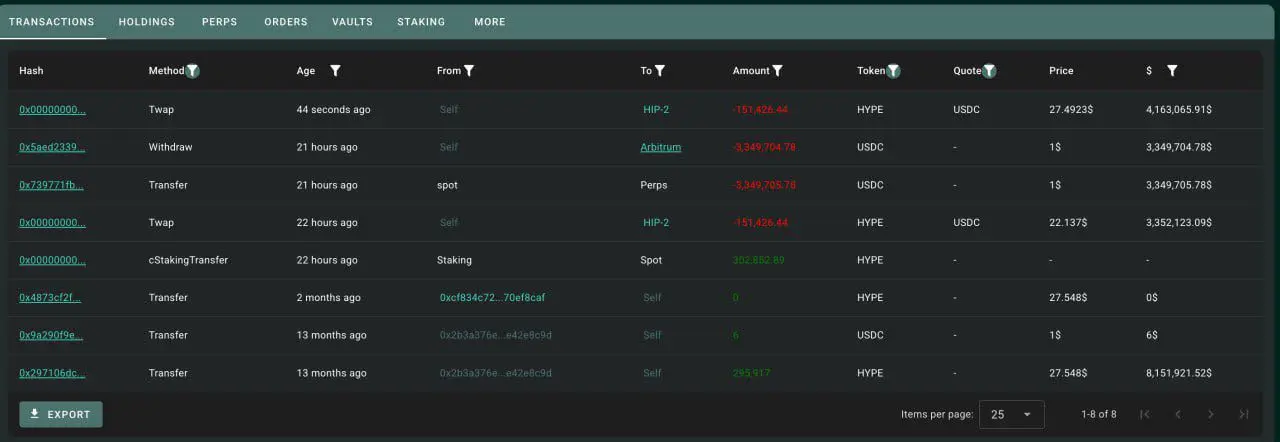Open hash link 0x297106dc transaction
Image resolution: width=1280 pixels, height=442 pixels.
(x=52, y=373)
